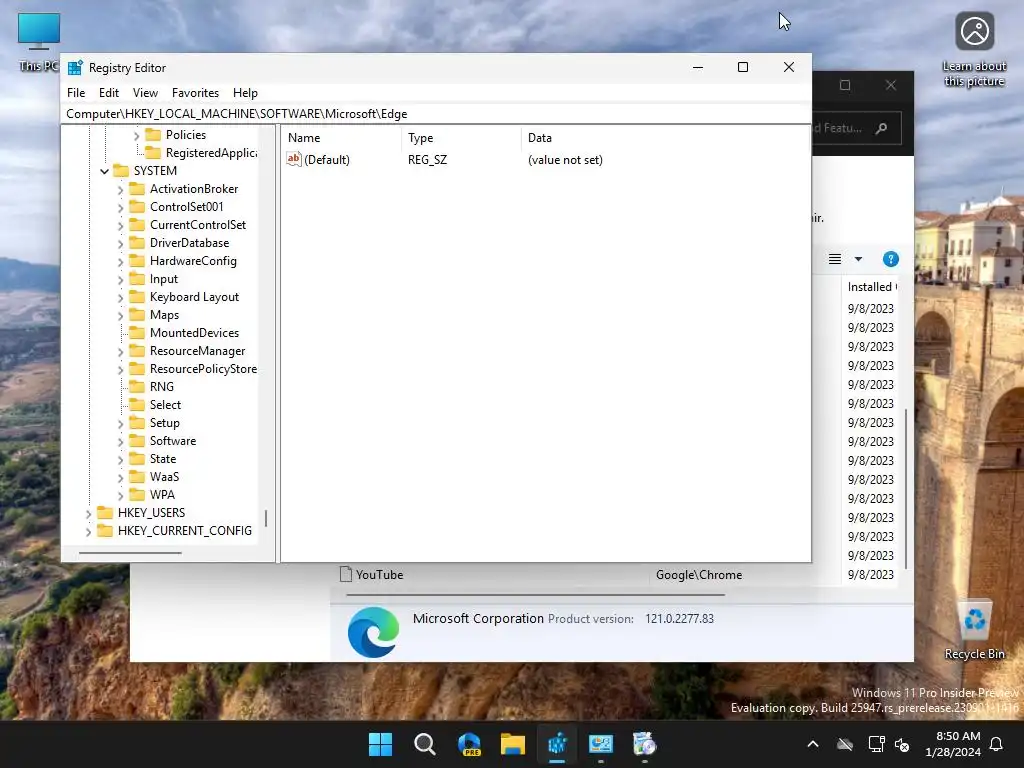
Task: Expand the CurrentControlSet key
Action: [120, 226]
